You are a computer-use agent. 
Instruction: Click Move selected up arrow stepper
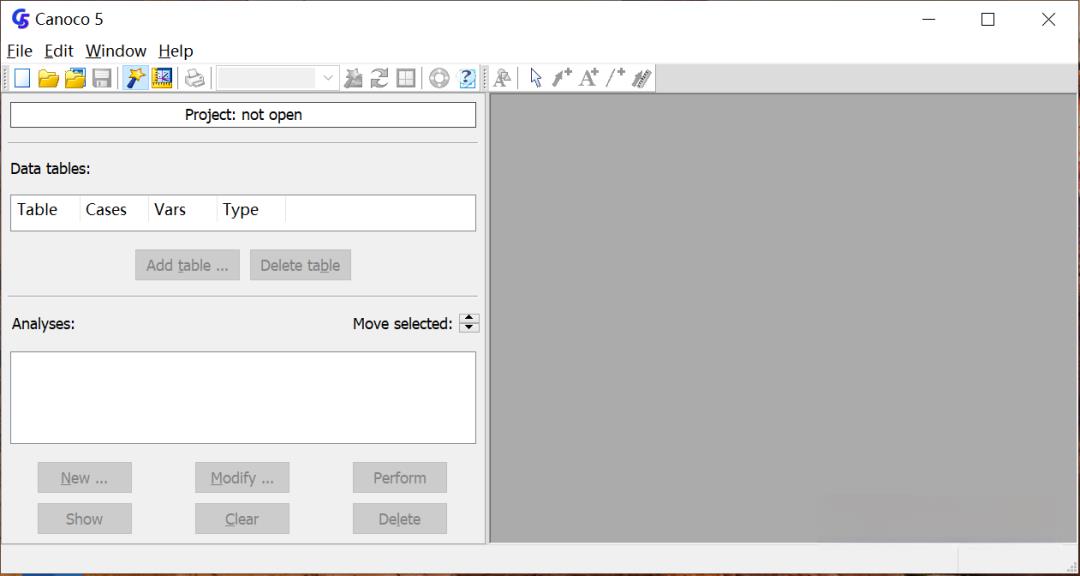(469, 318)
